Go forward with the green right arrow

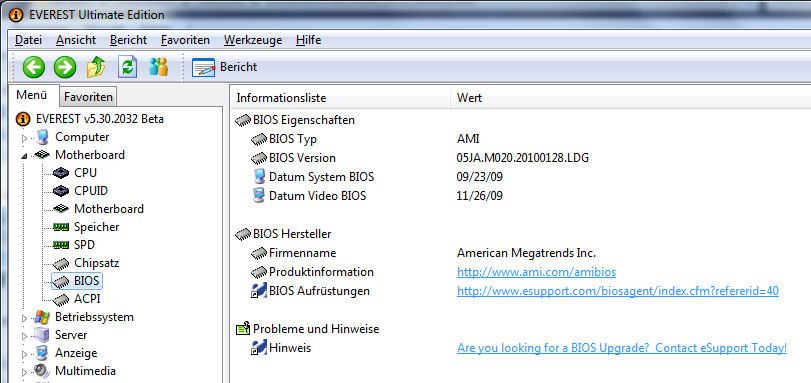(x=65, y=67)
